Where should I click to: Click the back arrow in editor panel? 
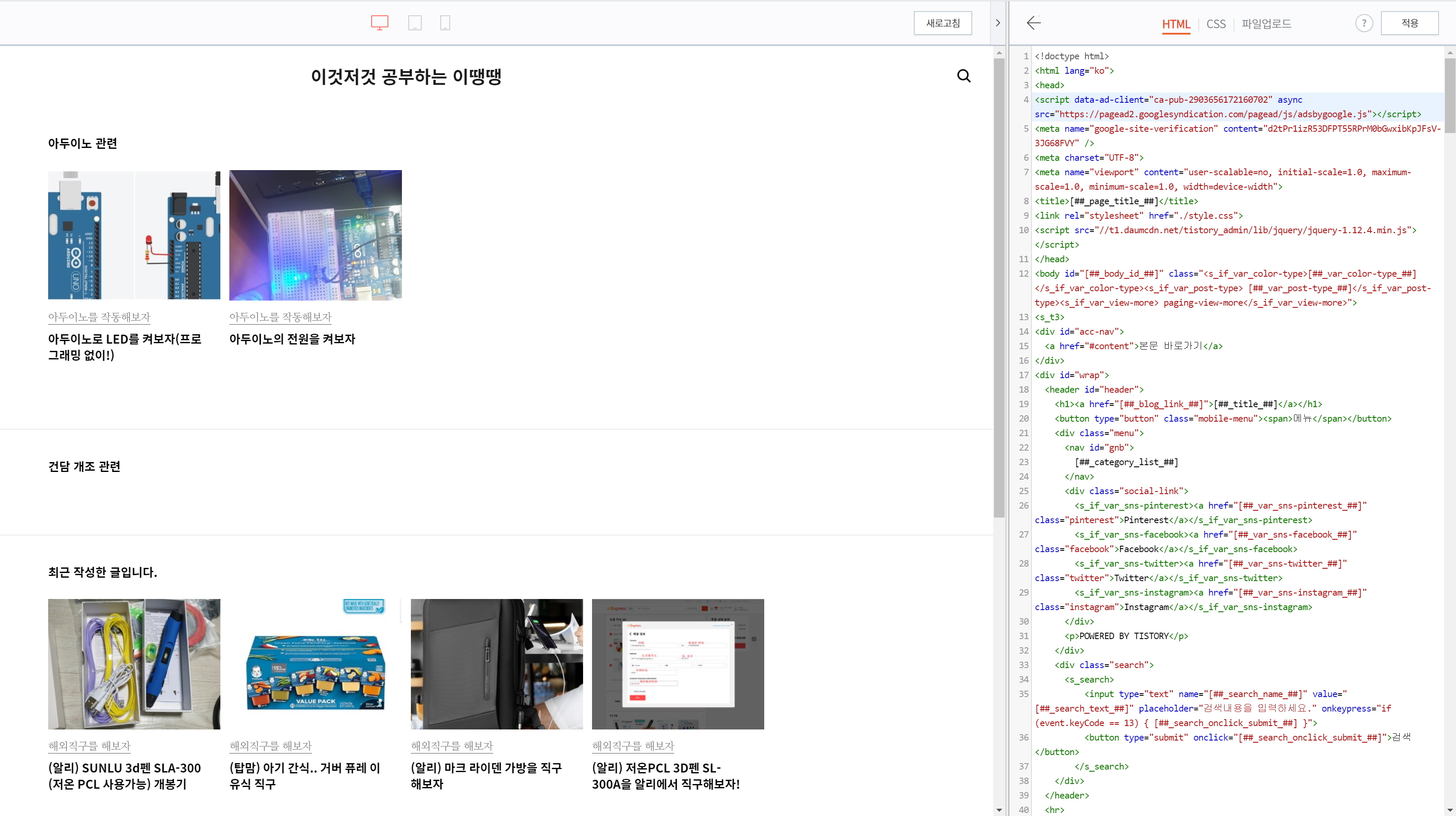[x=1034, y=23]
